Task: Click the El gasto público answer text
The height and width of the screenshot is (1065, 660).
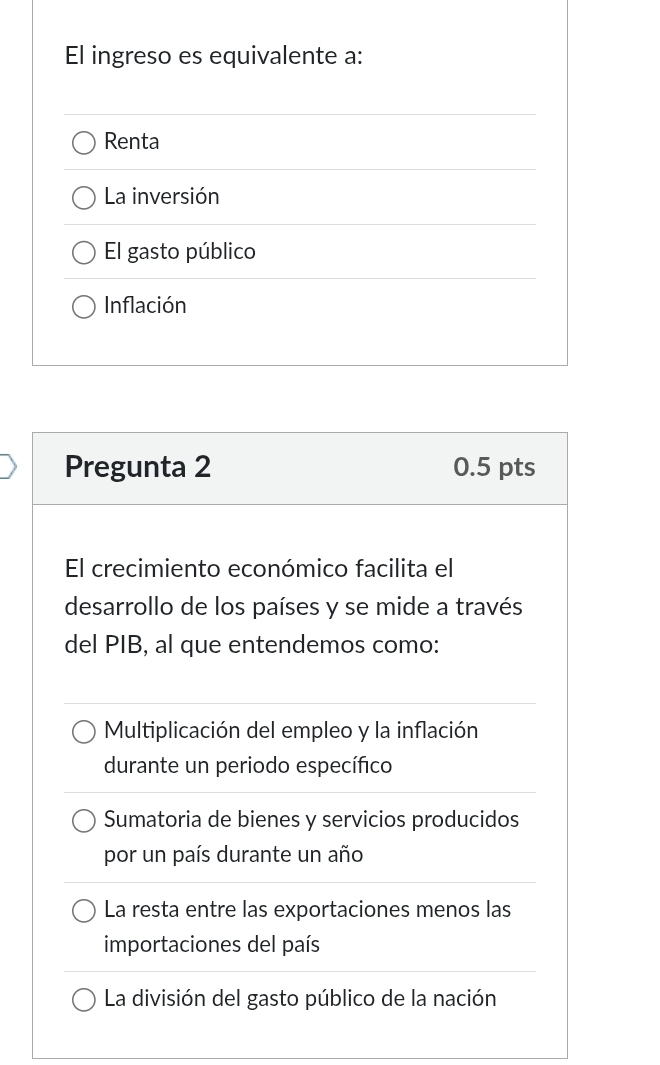Action: point(180,252)
